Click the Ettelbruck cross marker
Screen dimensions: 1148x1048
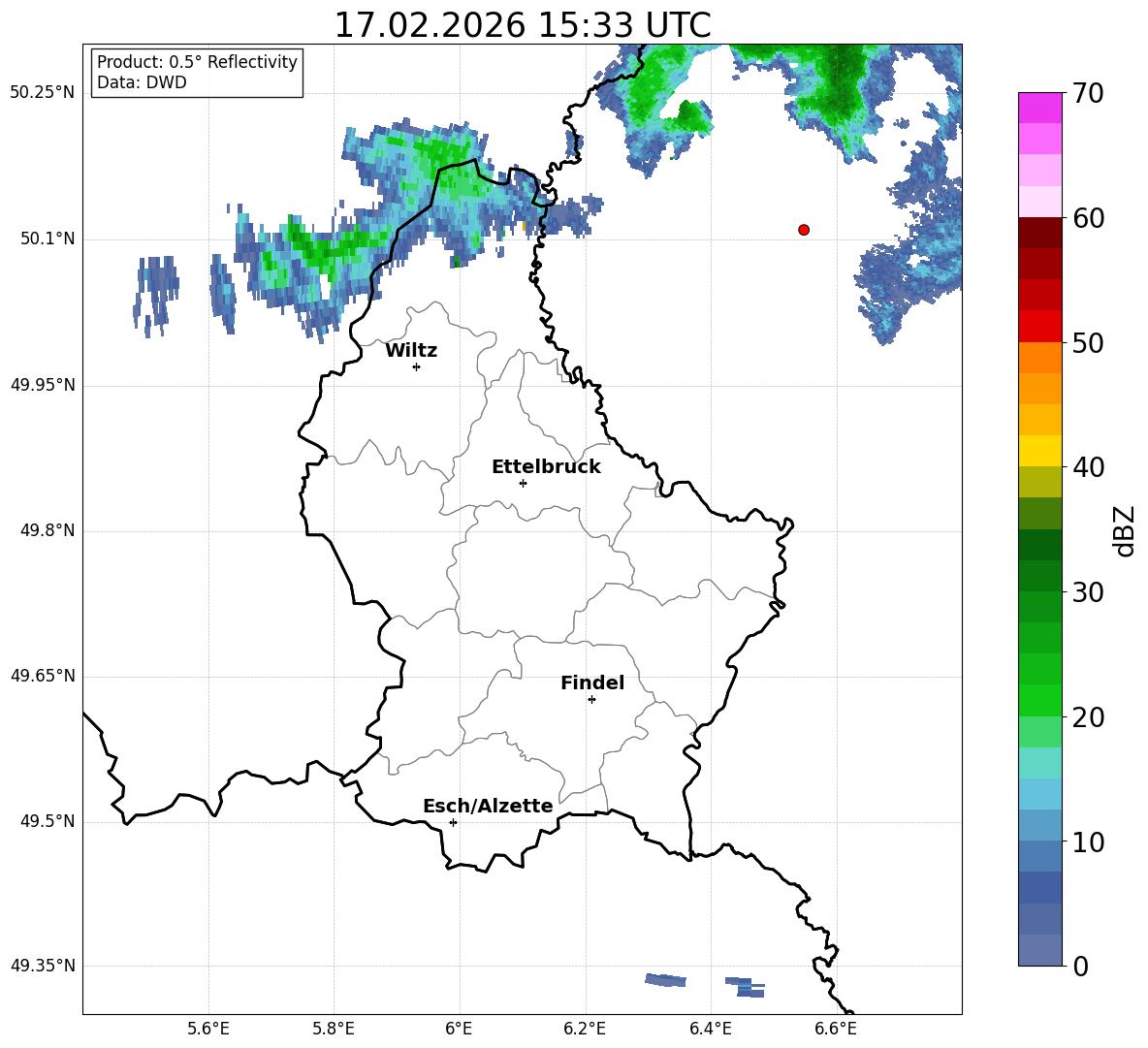523,483
